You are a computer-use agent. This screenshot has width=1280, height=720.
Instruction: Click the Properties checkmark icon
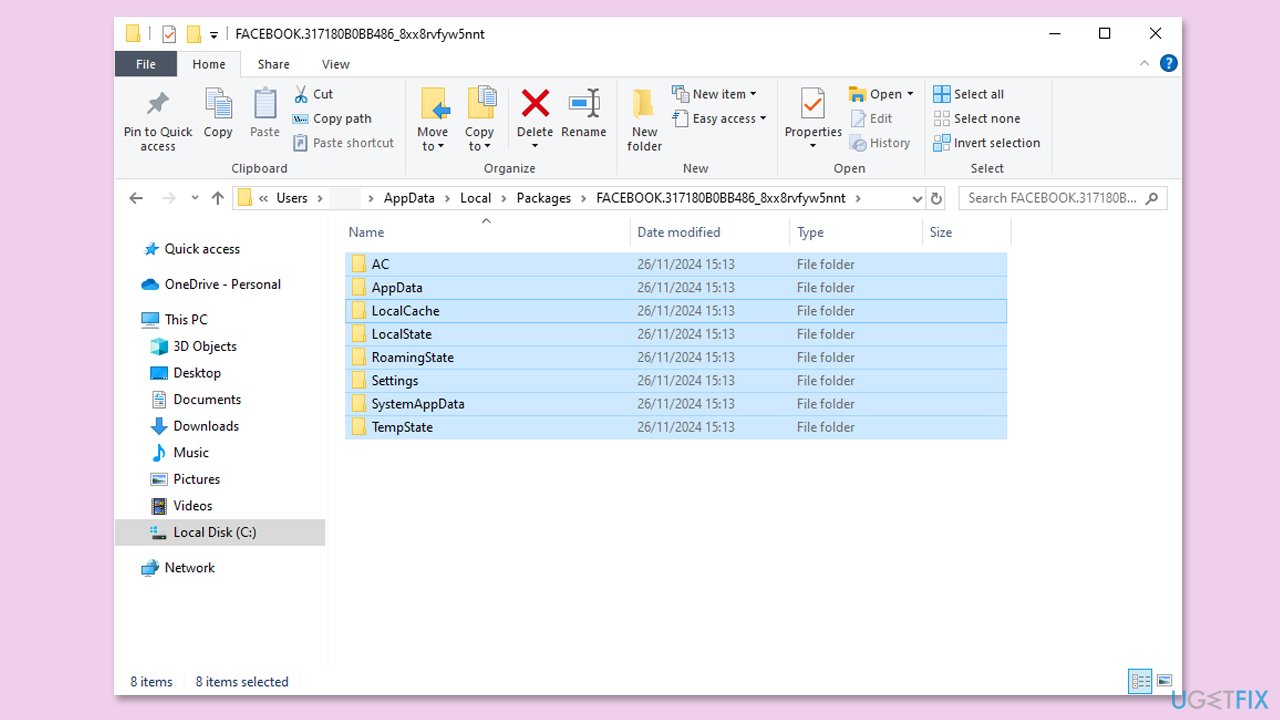pyautogui.click(x=813, y=104)
